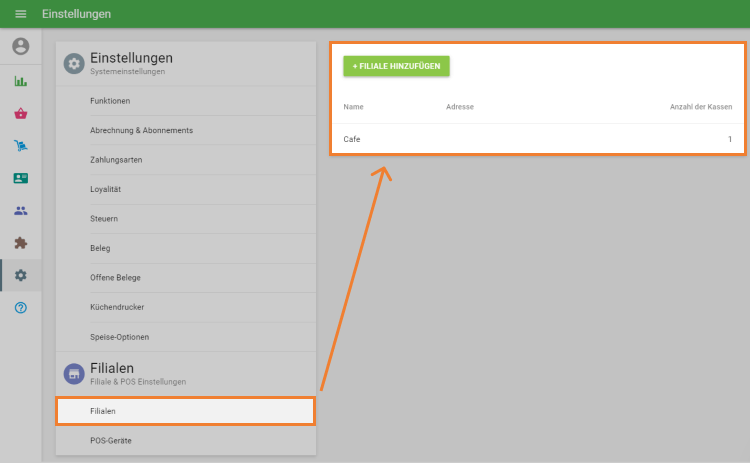The width and height of the screenshot is (750, 463).
Task: Open the help question mark icon
Action: click(20, 307)
